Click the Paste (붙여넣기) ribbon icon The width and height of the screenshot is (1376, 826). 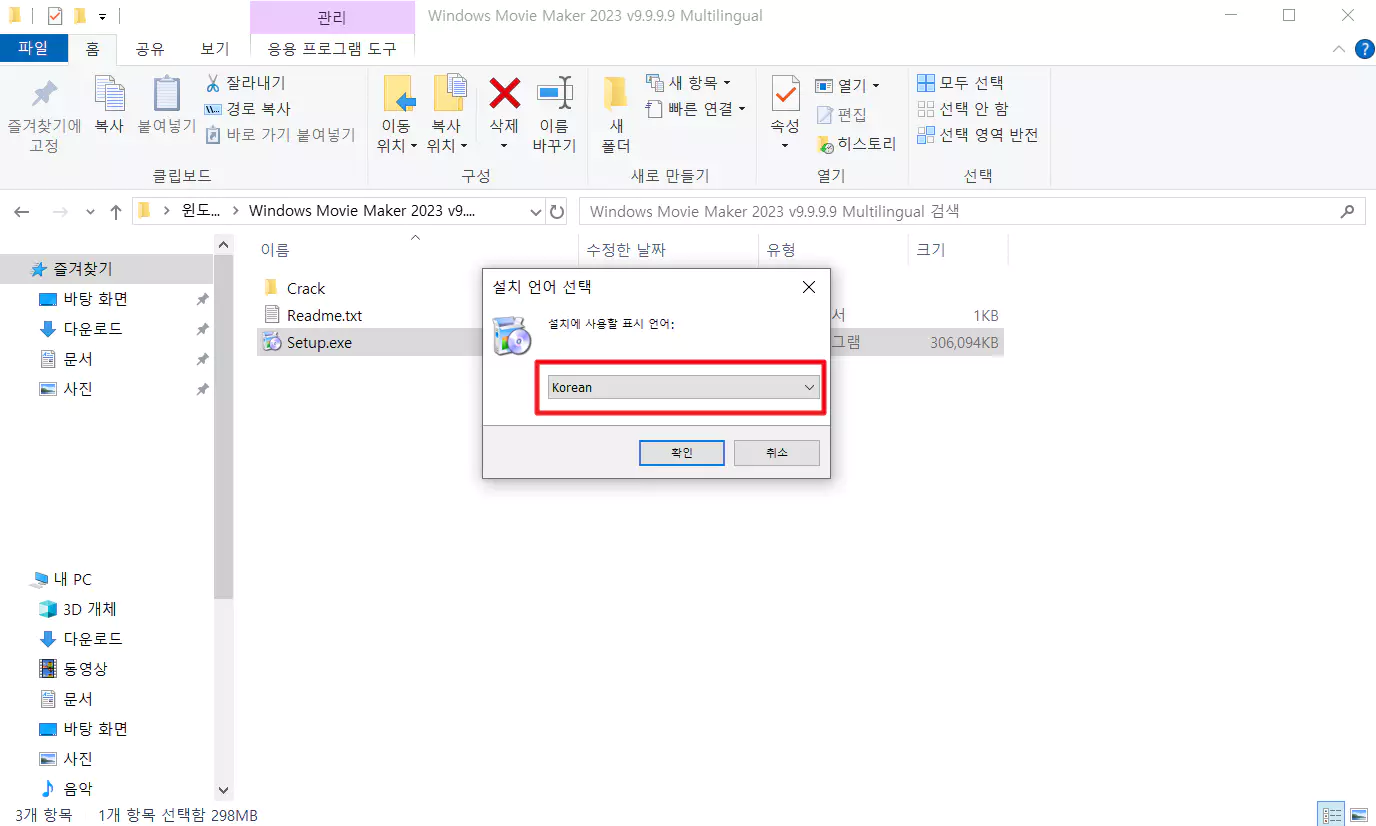point(167,95)
